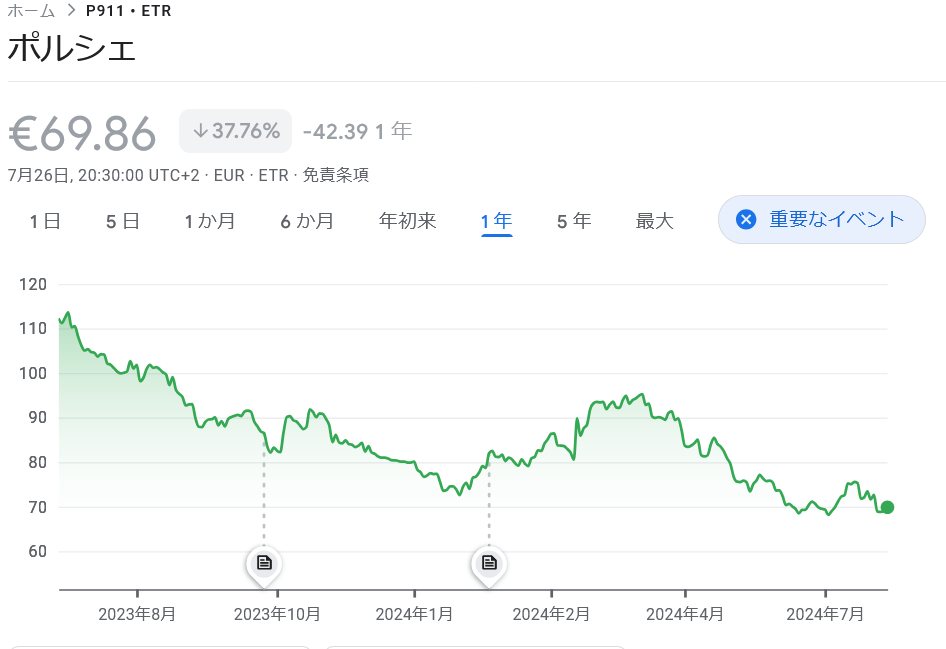Viewport: 946px width, 649px height.
Task: Open the event document marker near 2024年1月
Action: tap(489, 562)
